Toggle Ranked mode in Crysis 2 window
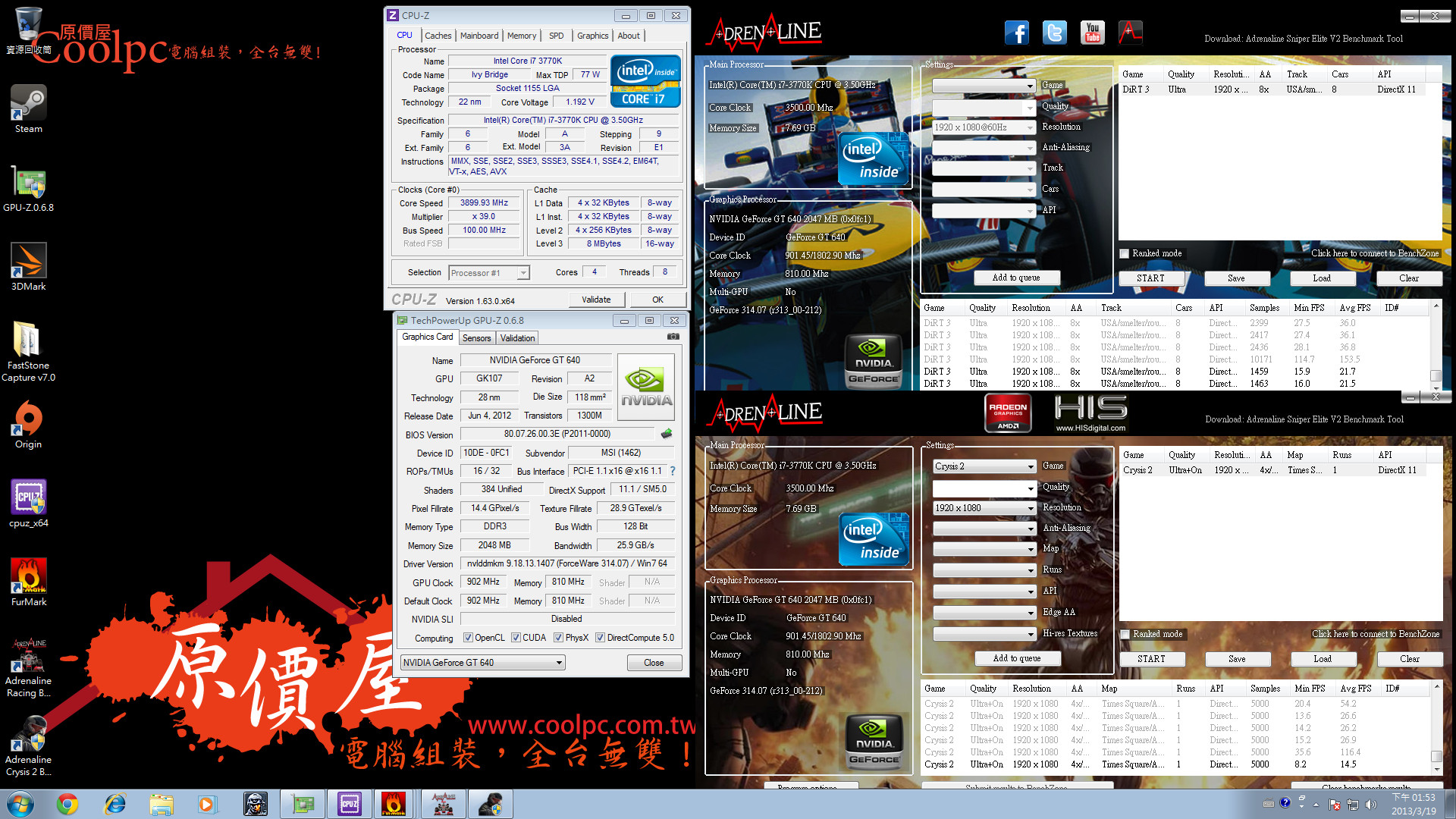Image resolution: width=1456 pixels, height=819 pixels. click(x=1125, y=634)
